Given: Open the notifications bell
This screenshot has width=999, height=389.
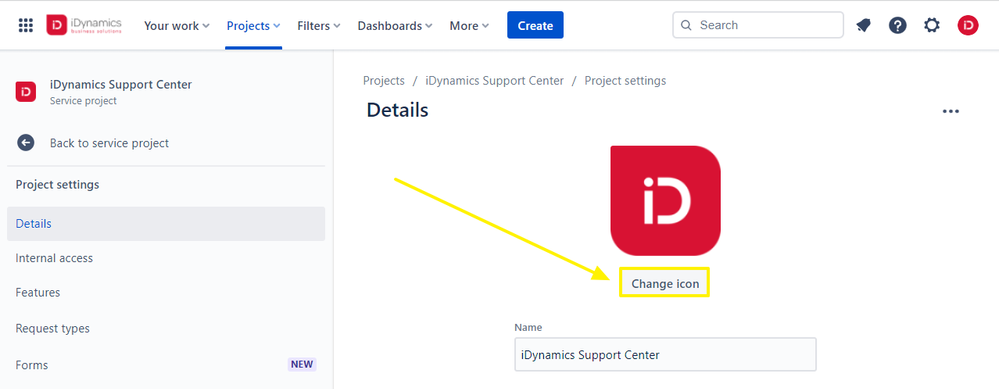Looking at the screenshot, I should (x=863, y=25).
